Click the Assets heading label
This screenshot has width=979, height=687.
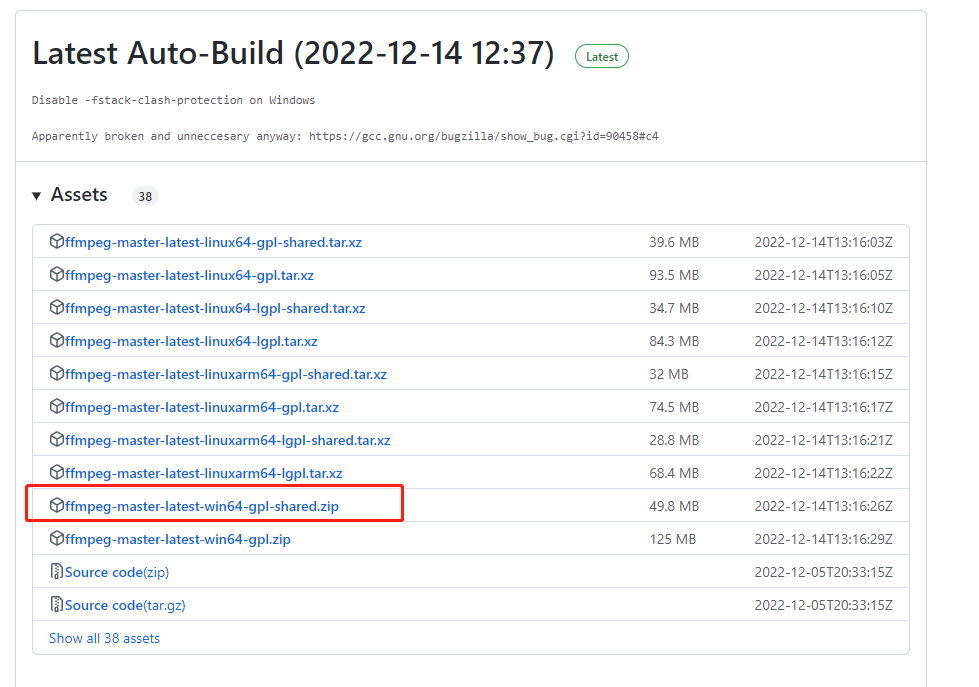(79, 195)
